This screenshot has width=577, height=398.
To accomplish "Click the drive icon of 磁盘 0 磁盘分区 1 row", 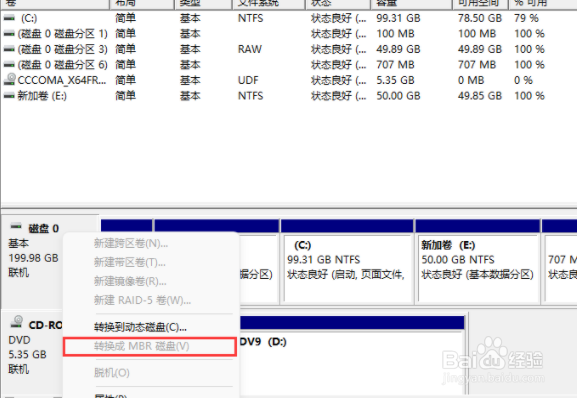I will (9, 33).
